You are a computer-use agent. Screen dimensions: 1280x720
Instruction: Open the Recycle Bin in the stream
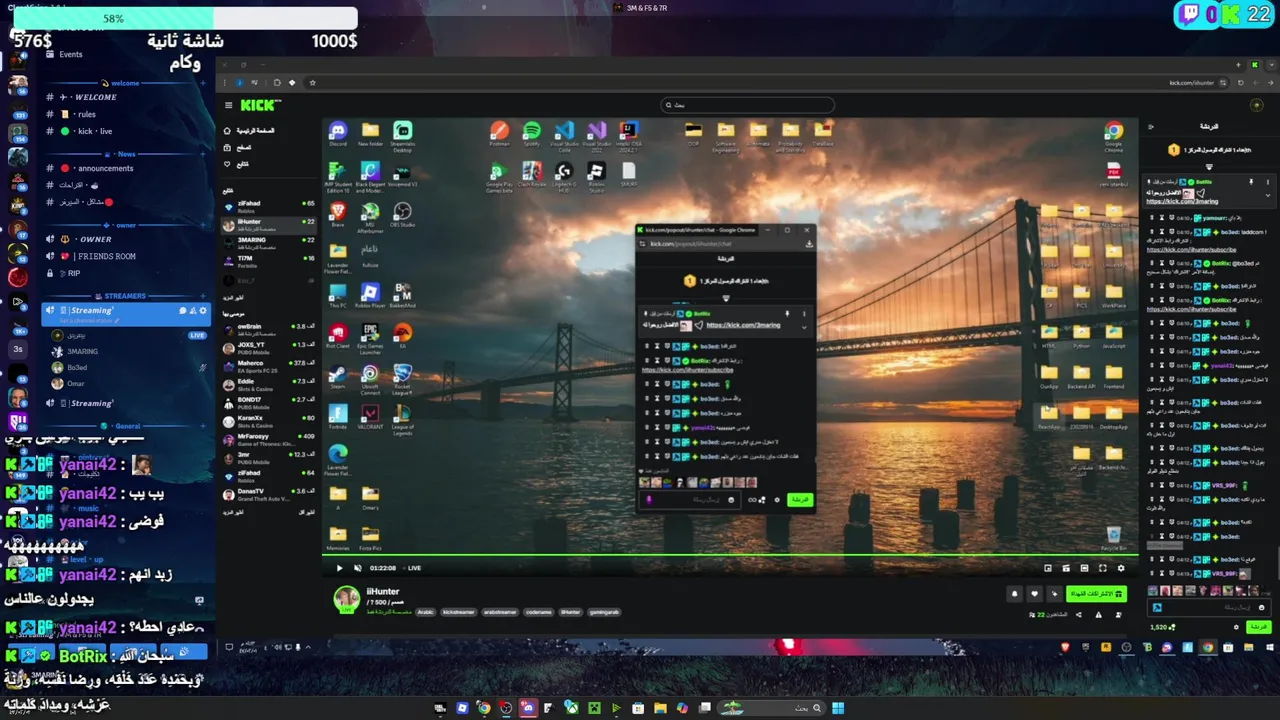tap(1113, 538)
